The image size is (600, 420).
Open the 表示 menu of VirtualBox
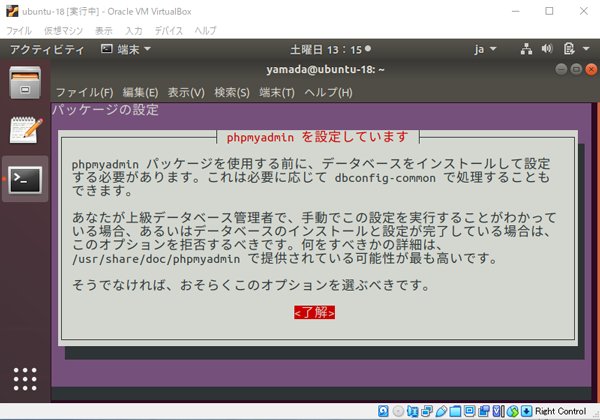(x=104, y=31)
